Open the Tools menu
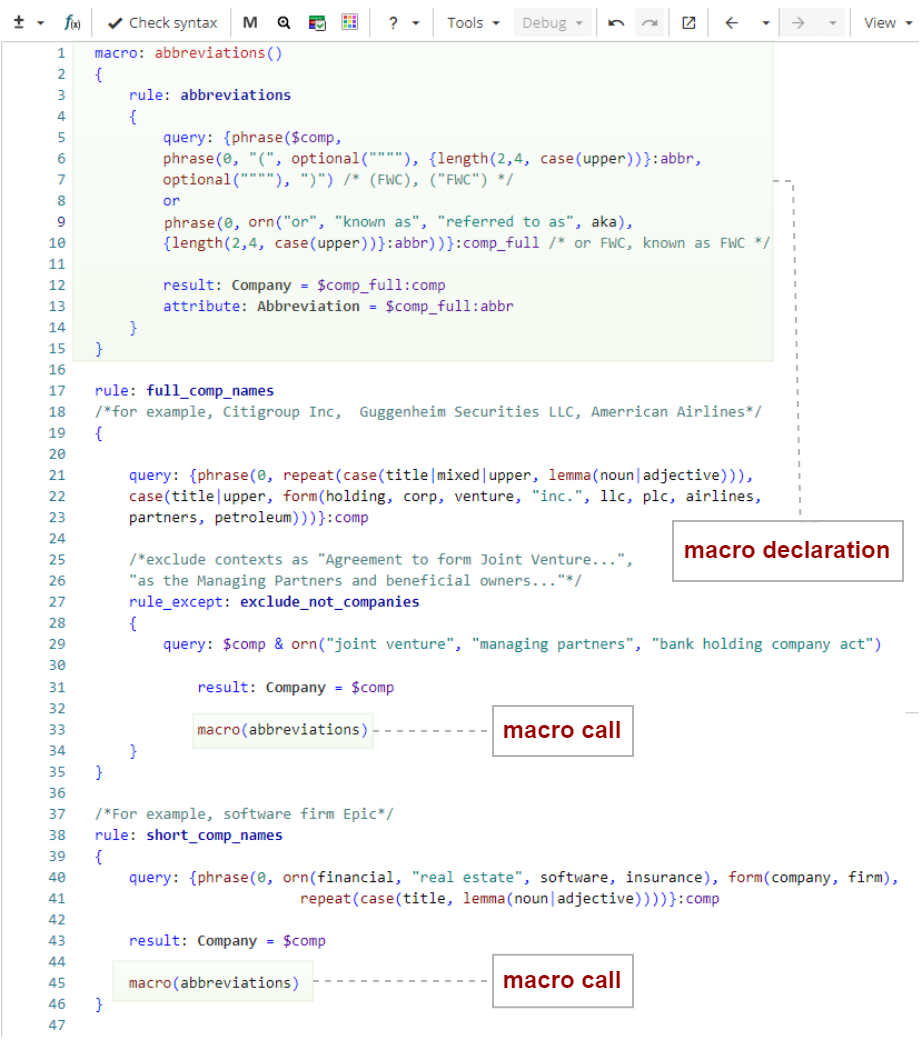This screenshot has height=1040, width=924. click(473, 22)
